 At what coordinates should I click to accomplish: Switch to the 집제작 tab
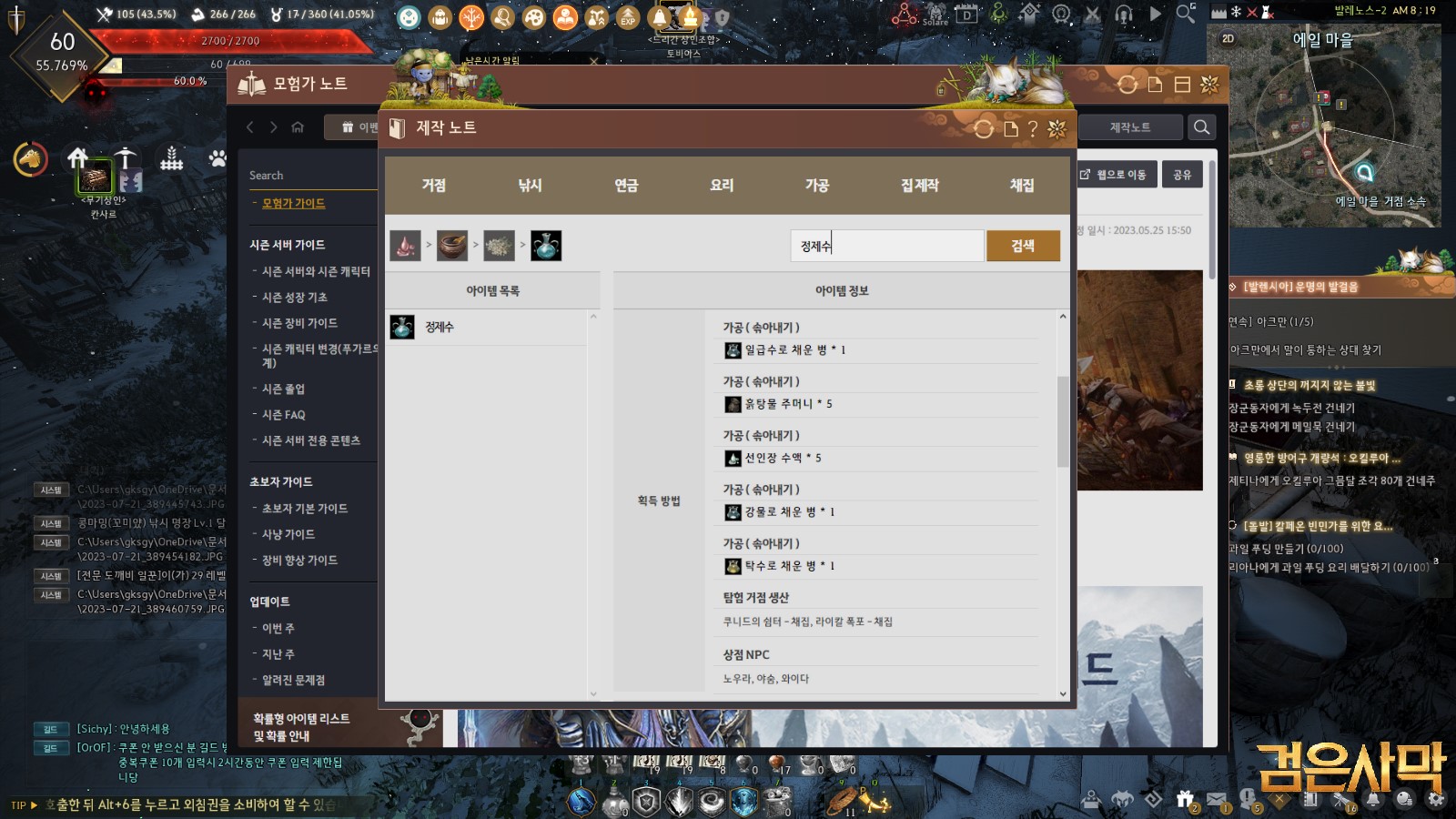(x=920, y=185)
